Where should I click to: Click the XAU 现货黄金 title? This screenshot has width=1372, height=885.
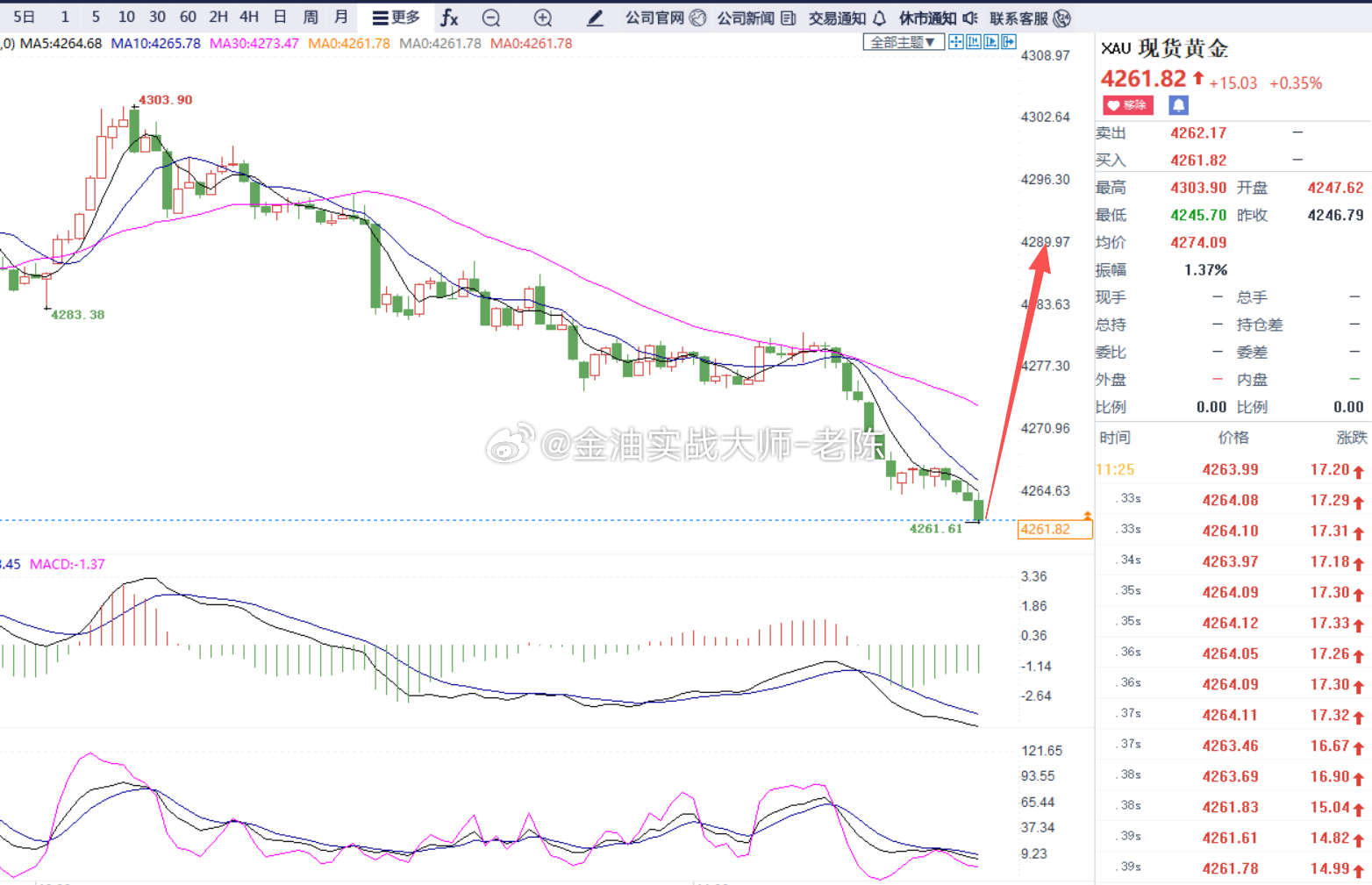(x=1164, y=48)
